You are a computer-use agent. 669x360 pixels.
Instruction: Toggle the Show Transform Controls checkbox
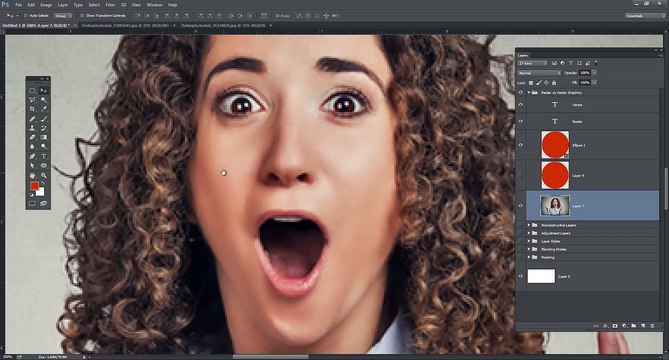pyautogui.click(x=82, y=16)
